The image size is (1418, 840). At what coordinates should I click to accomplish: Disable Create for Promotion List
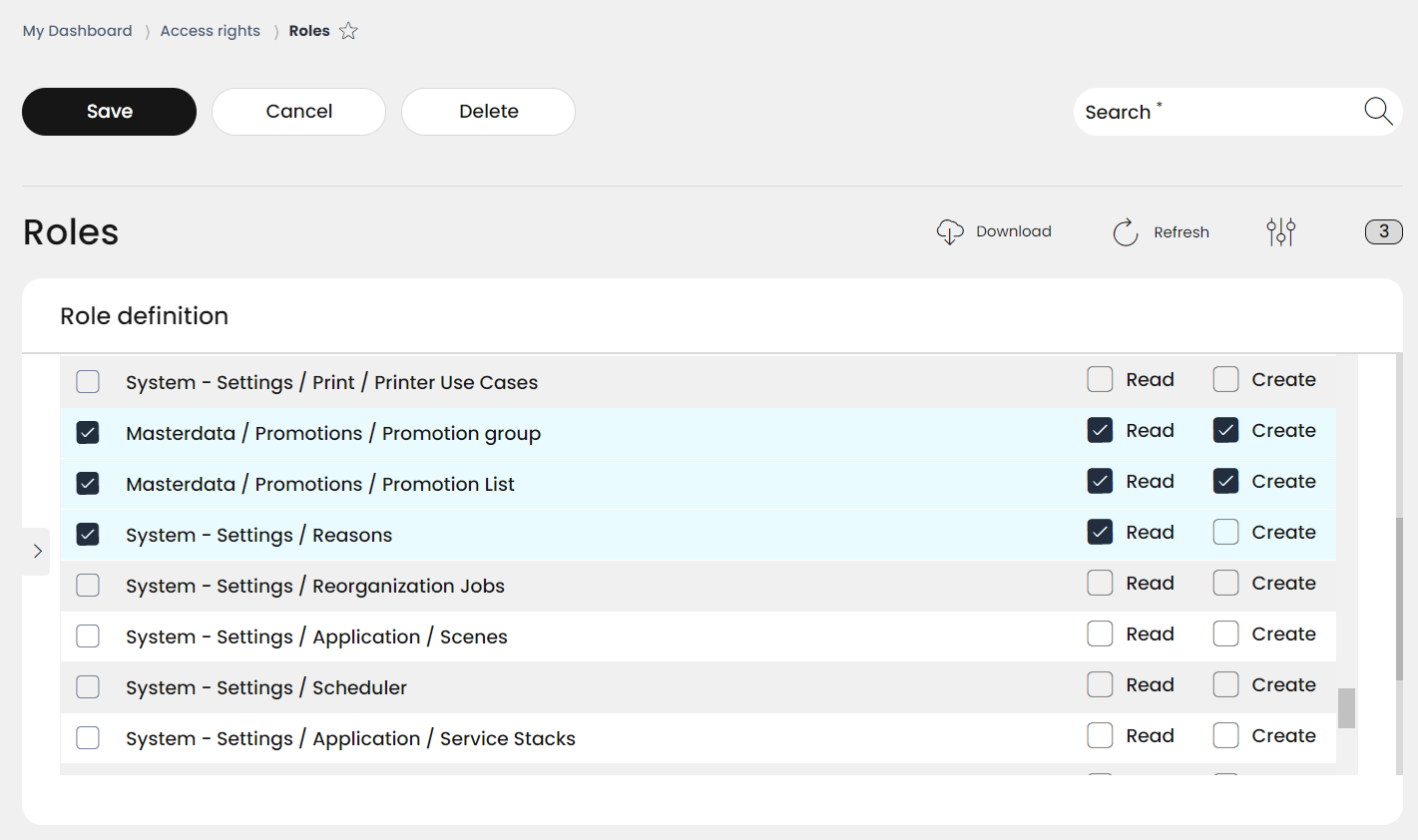click(1225, 482)
